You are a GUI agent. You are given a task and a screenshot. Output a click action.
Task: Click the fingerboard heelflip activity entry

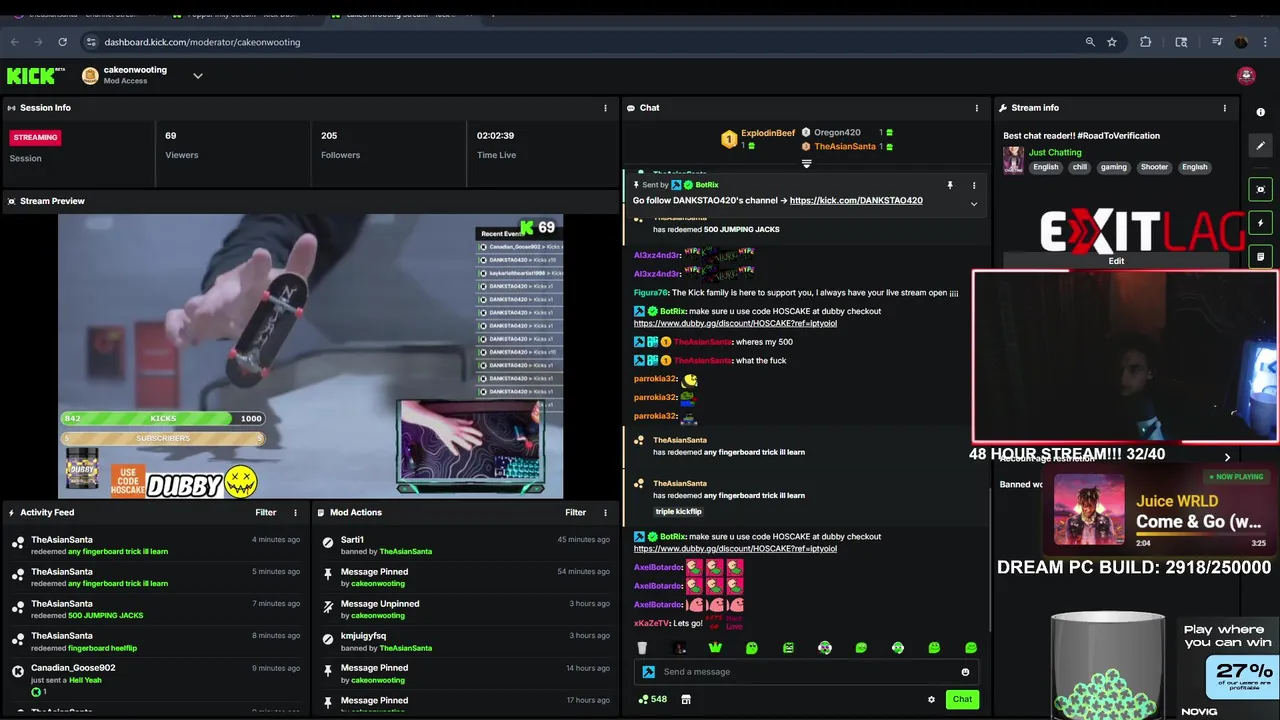pos(155,641)
